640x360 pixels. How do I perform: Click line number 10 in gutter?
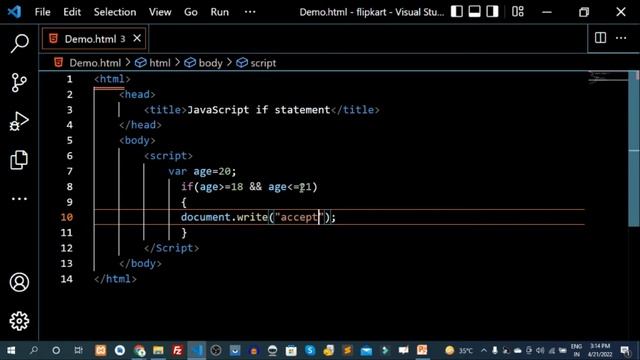click(67, 217)
